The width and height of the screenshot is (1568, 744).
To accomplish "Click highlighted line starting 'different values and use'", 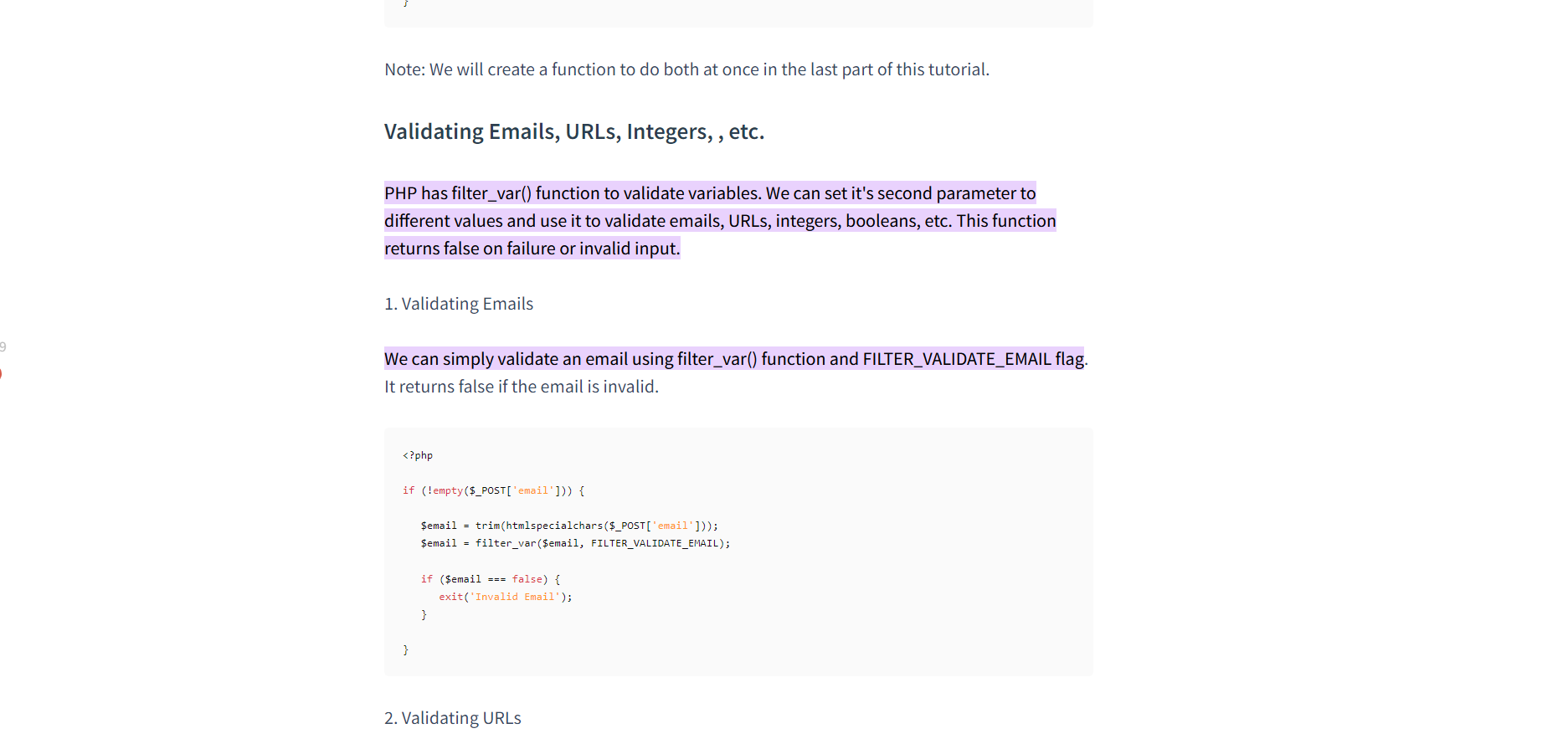I will [719, 221].
